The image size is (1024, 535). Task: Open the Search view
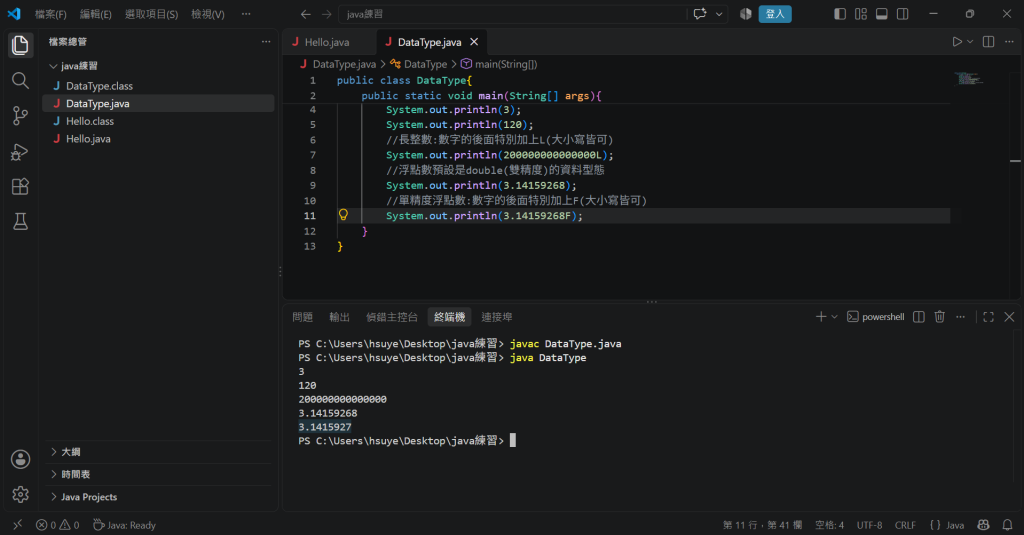pos(20,80)
